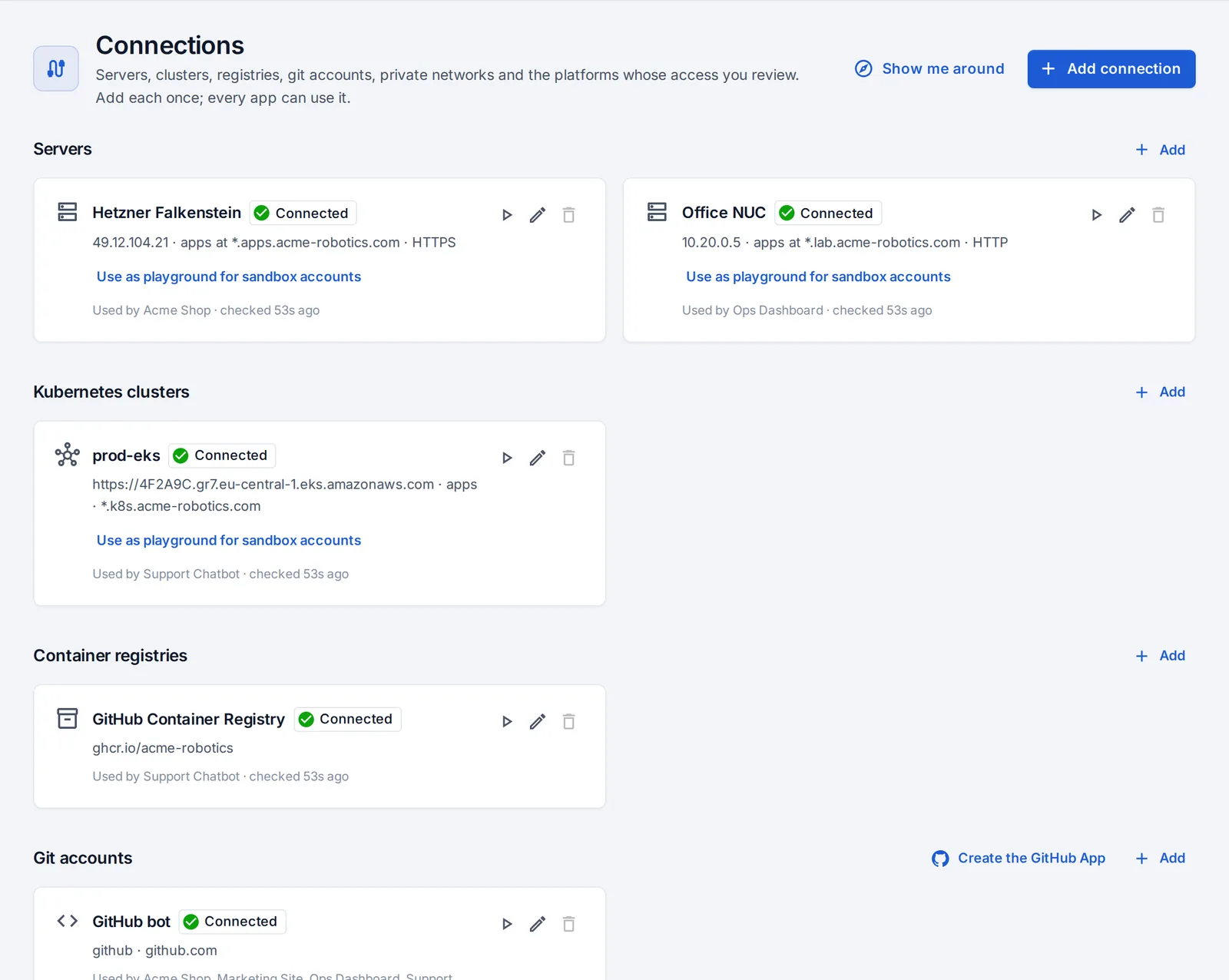Click the GitHub Container Registry archive icon
1229x980 pixels.
click(x=68, y=718)
